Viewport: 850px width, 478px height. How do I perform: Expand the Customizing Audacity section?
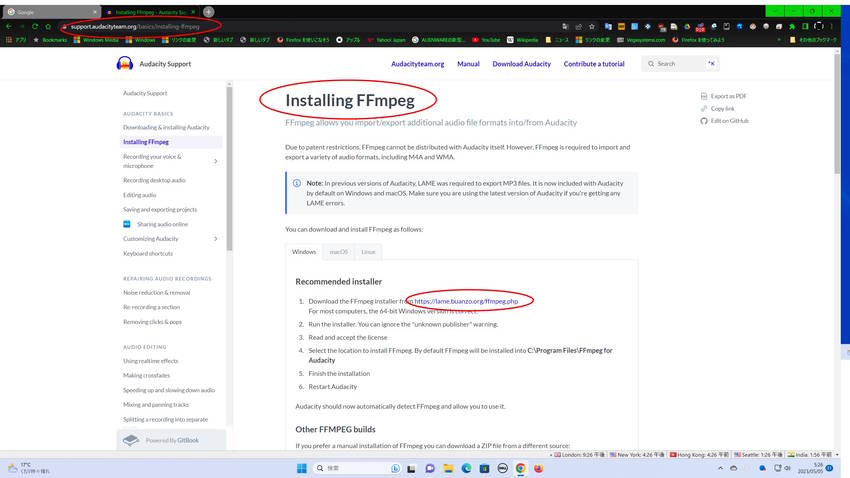(x=216, y=238)
